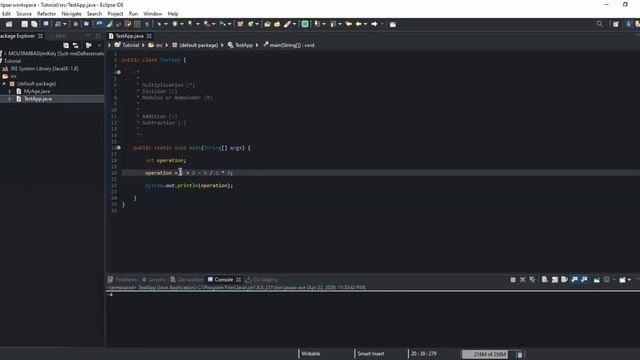This screenshot has height=360, width=640.
Task: Click the Save icon in the toolbar
Action: pos(24,24)
